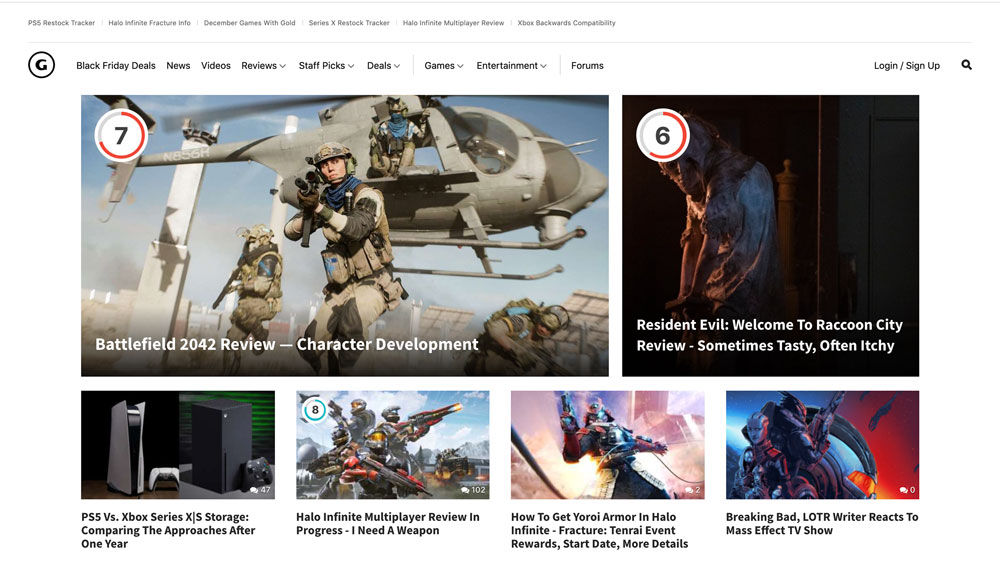Select Forums in the navigation bar

pos(587,66)
